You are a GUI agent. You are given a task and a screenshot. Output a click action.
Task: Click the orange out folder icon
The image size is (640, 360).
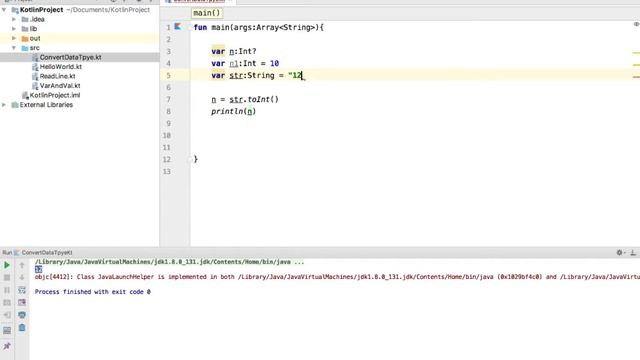click(x=25, y=38)
